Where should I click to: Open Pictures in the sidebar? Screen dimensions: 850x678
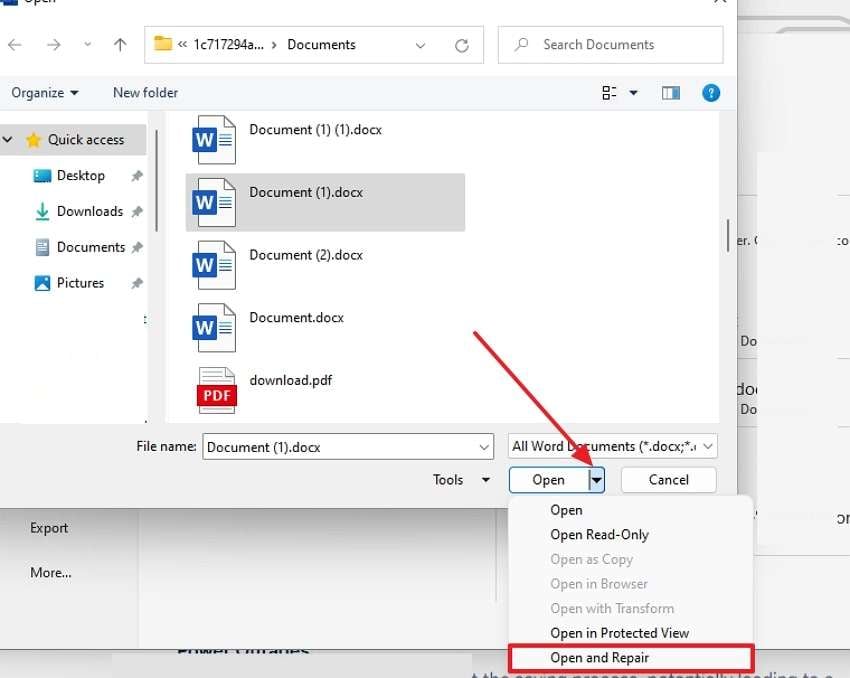point(80,283)
